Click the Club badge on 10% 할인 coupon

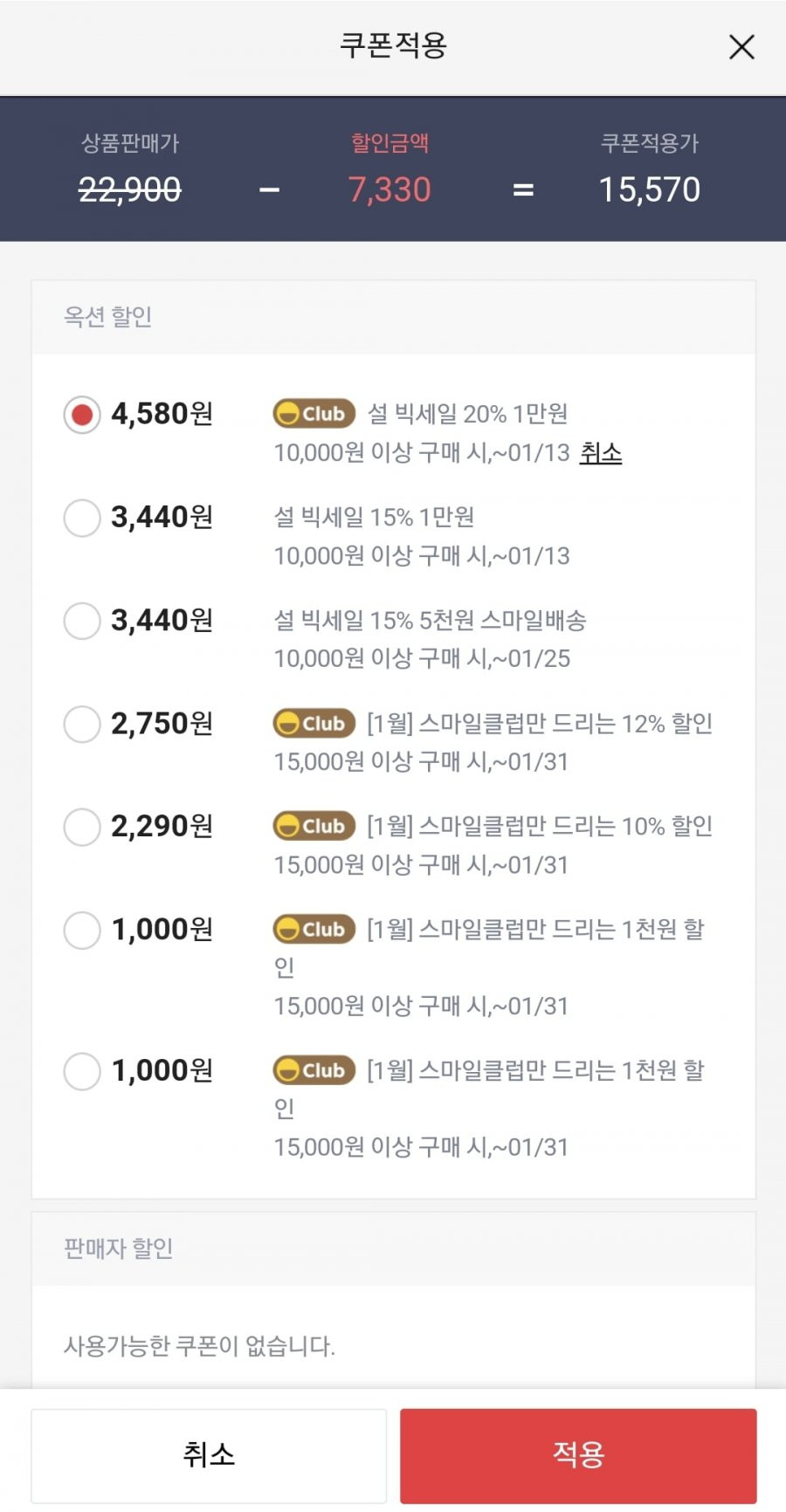[x=314, y=826]
